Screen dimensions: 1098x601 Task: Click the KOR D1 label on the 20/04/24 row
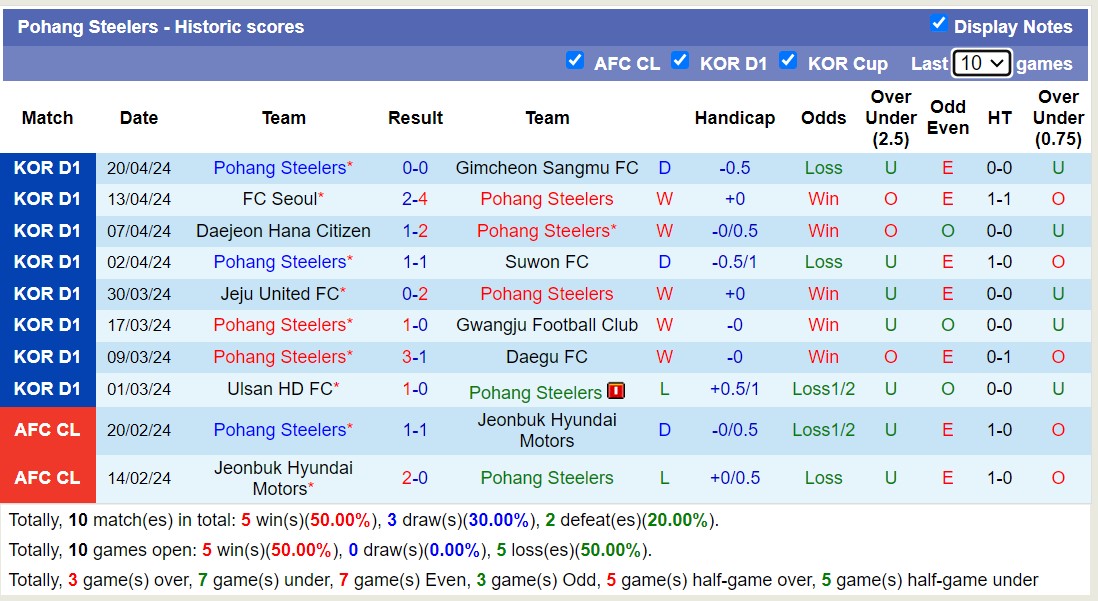click(x=47, y=168)
